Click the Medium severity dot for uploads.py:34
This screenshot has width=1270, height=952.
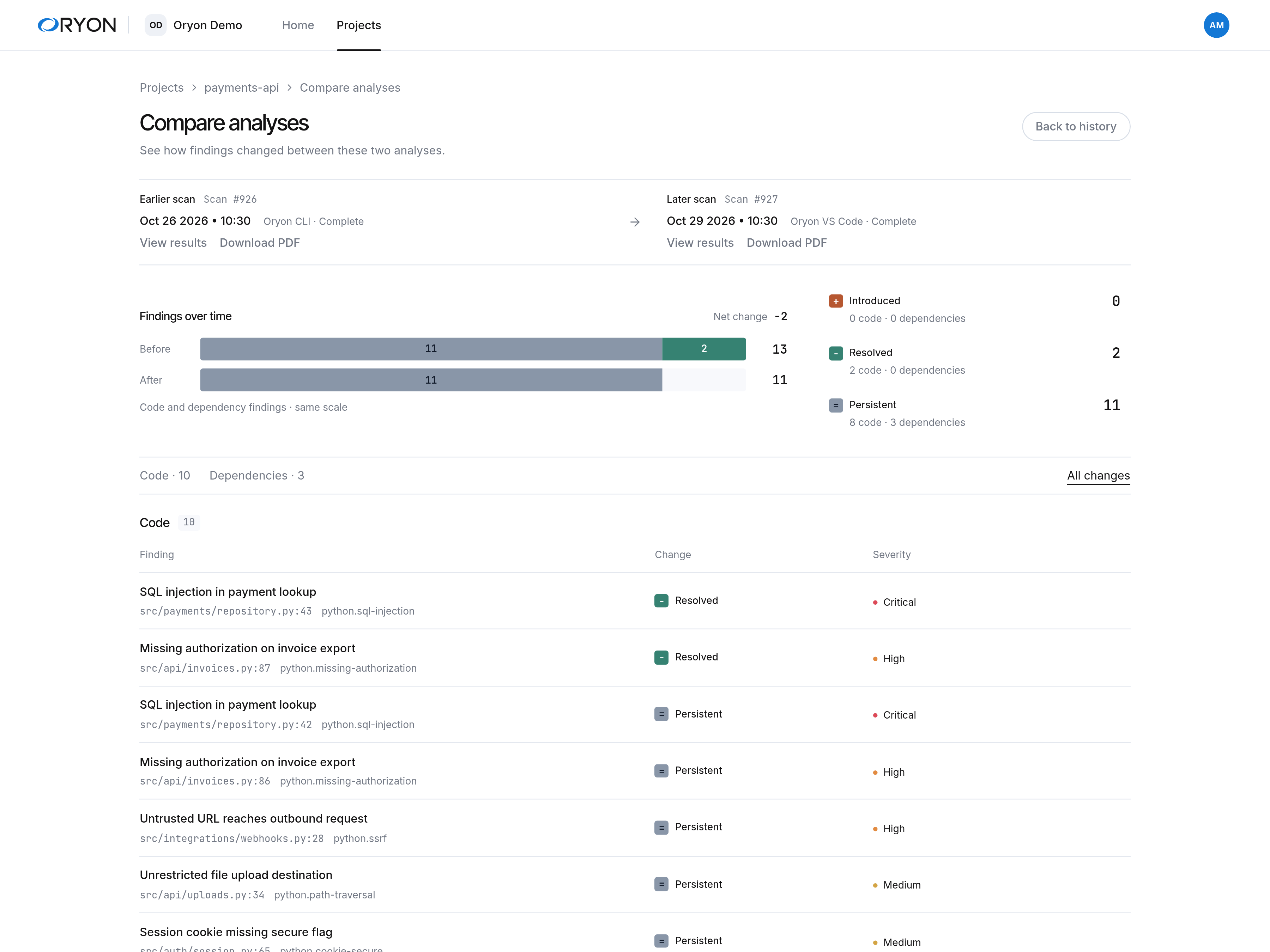pyautogui.click(x=875, y=885)
